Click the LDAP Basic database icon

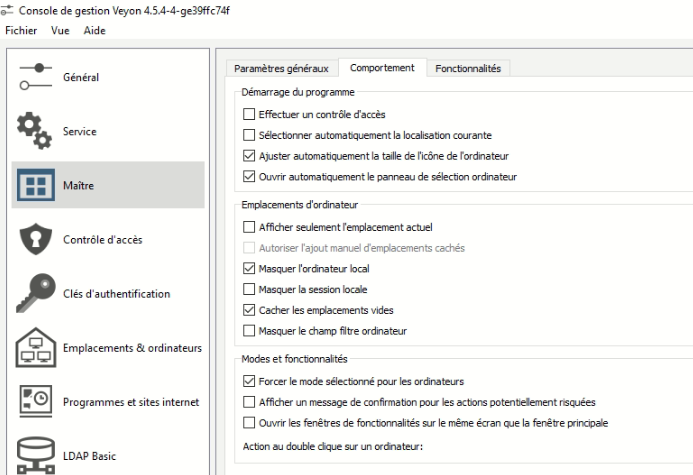tap(36, 455)
